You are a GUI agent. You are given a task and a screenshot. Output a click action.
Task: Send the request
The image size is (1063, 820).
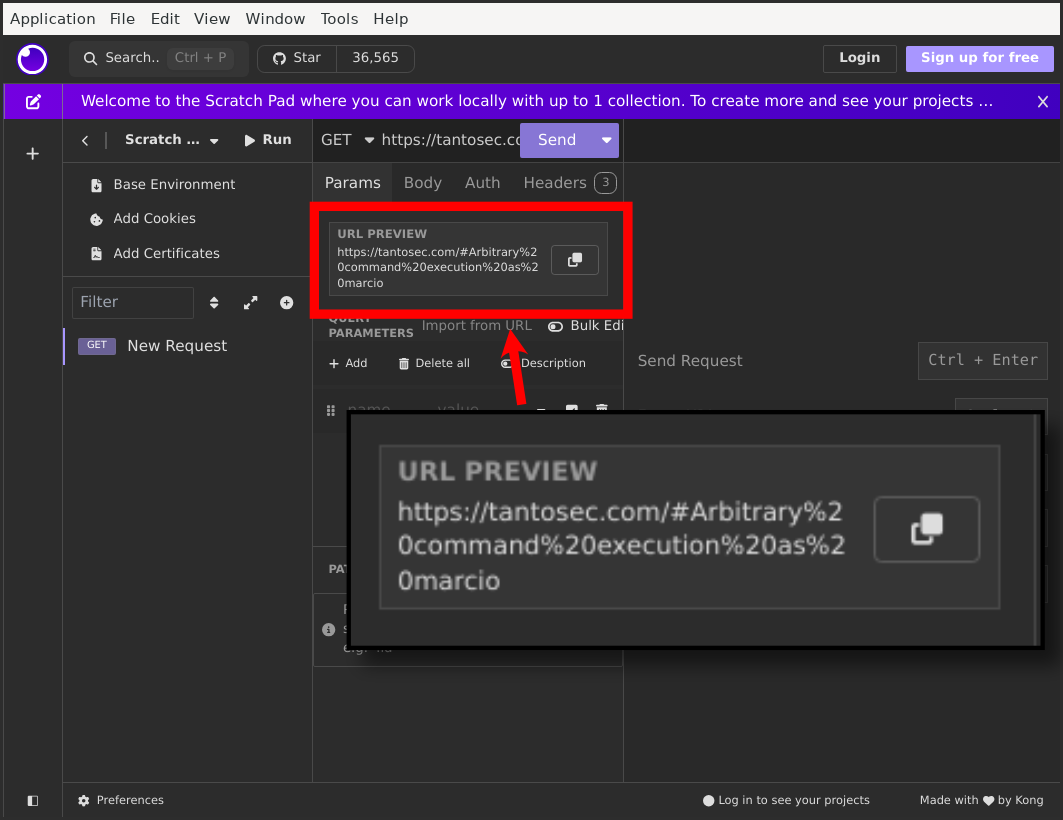[556, 140]
